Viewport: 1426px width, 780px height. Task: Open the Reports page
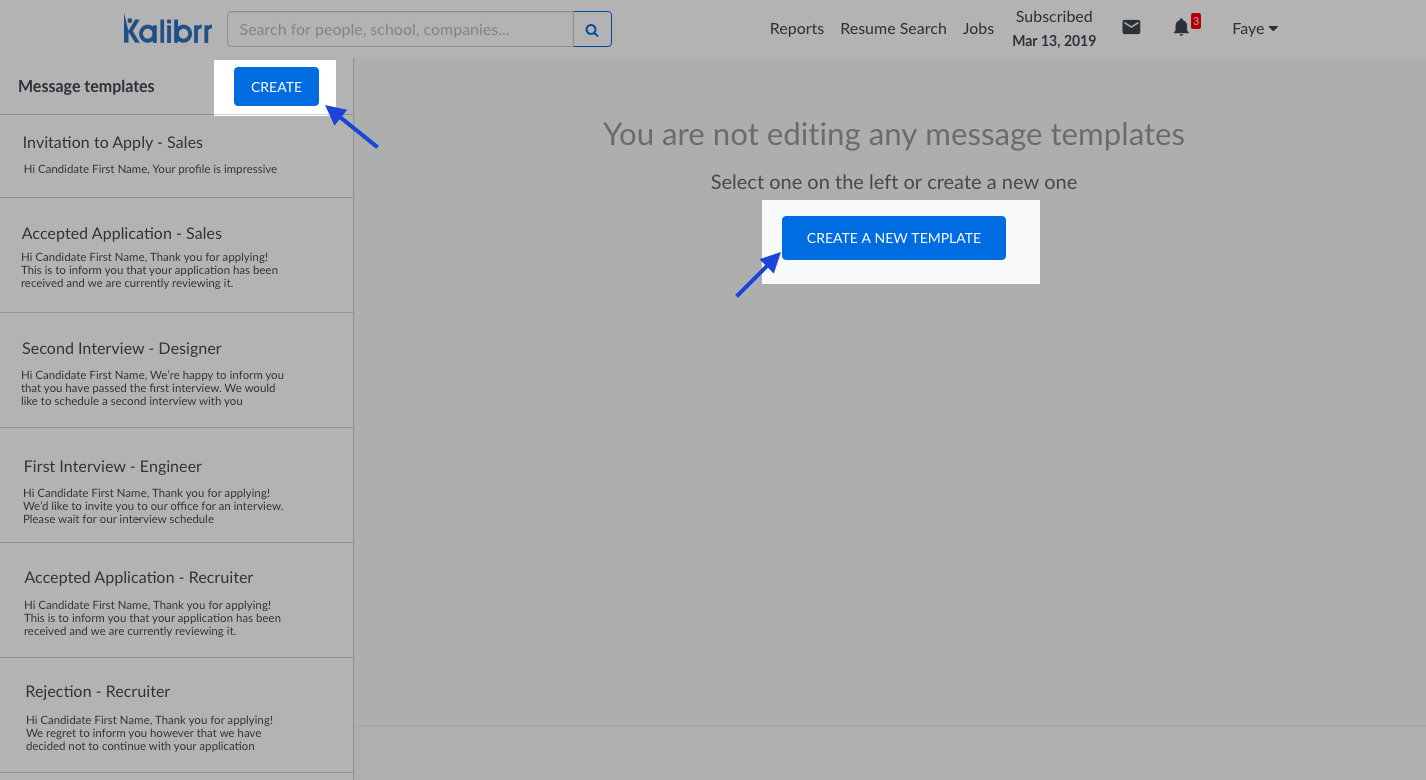796,29
